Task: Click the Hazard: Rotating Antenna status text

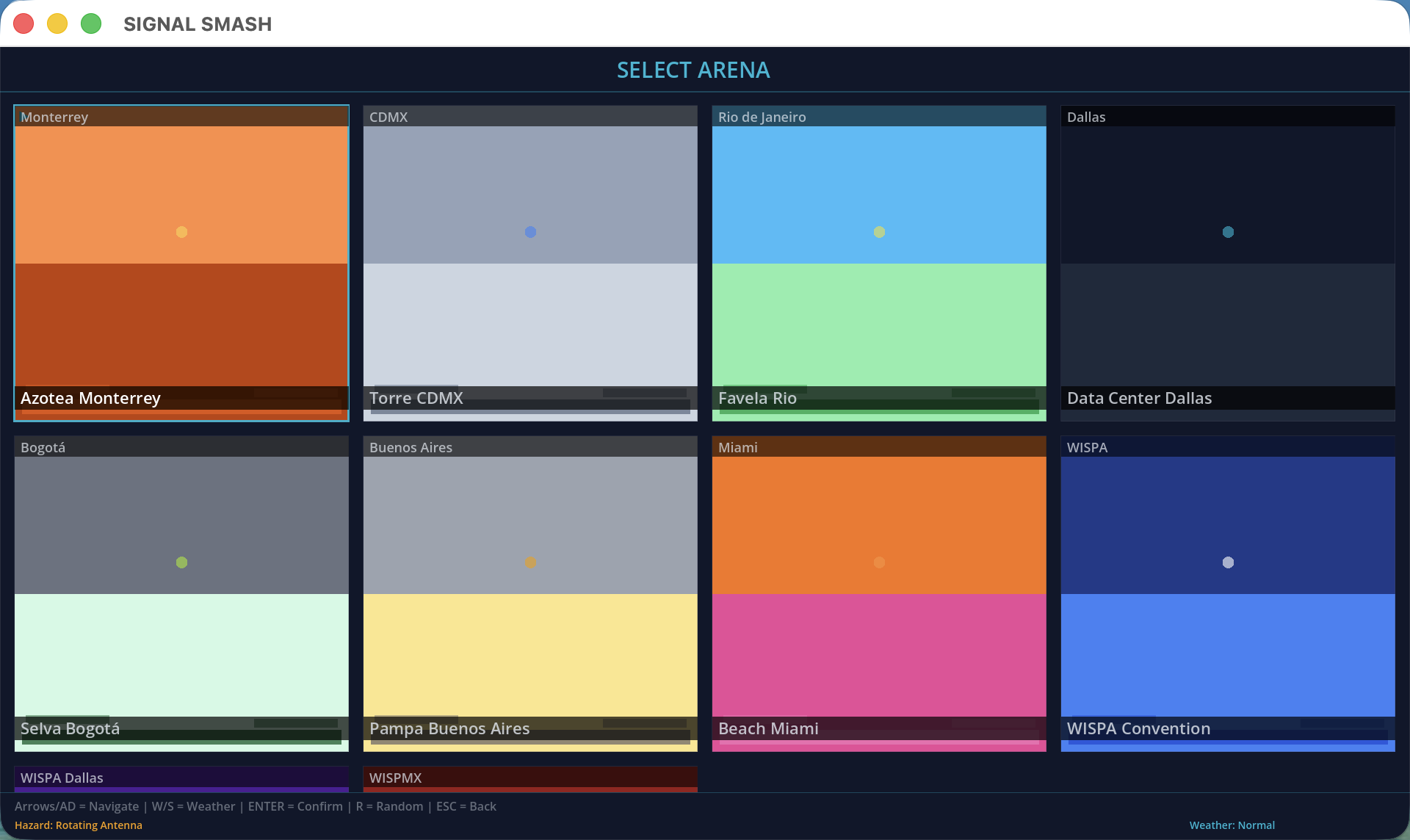Action: [79, 825]
